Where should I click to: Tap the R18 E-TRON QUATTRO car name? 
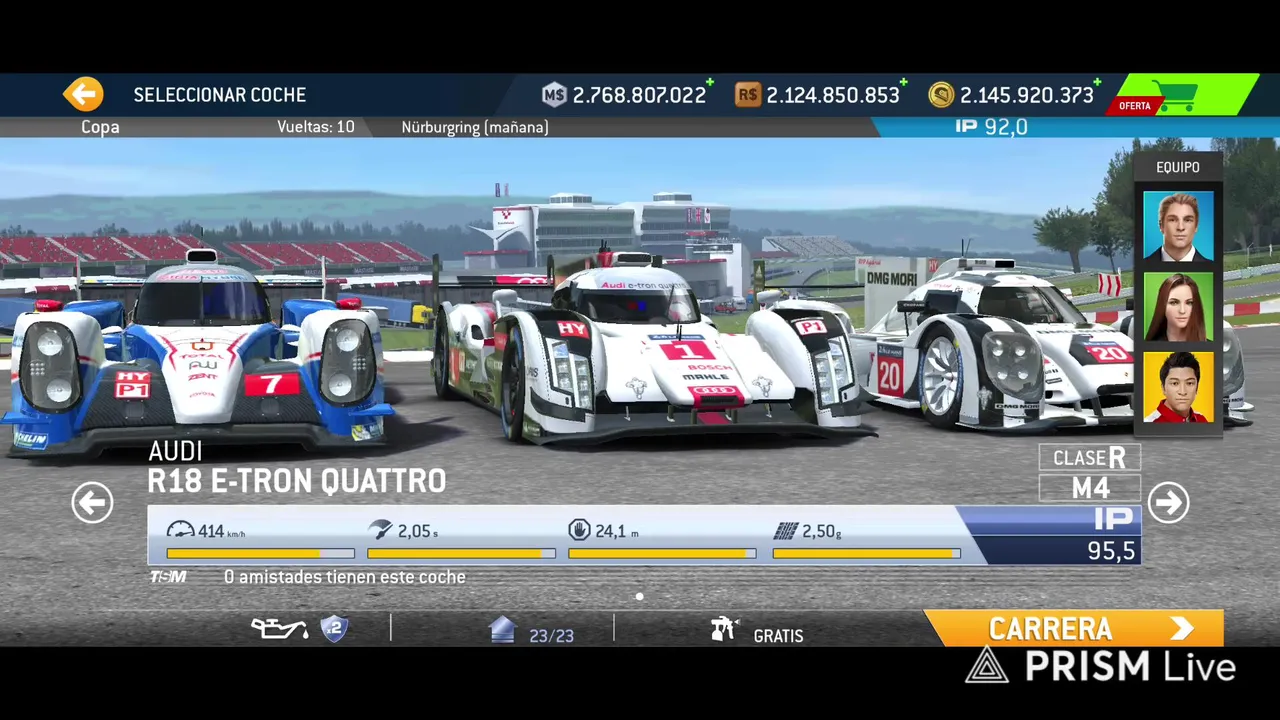(296, 481)
